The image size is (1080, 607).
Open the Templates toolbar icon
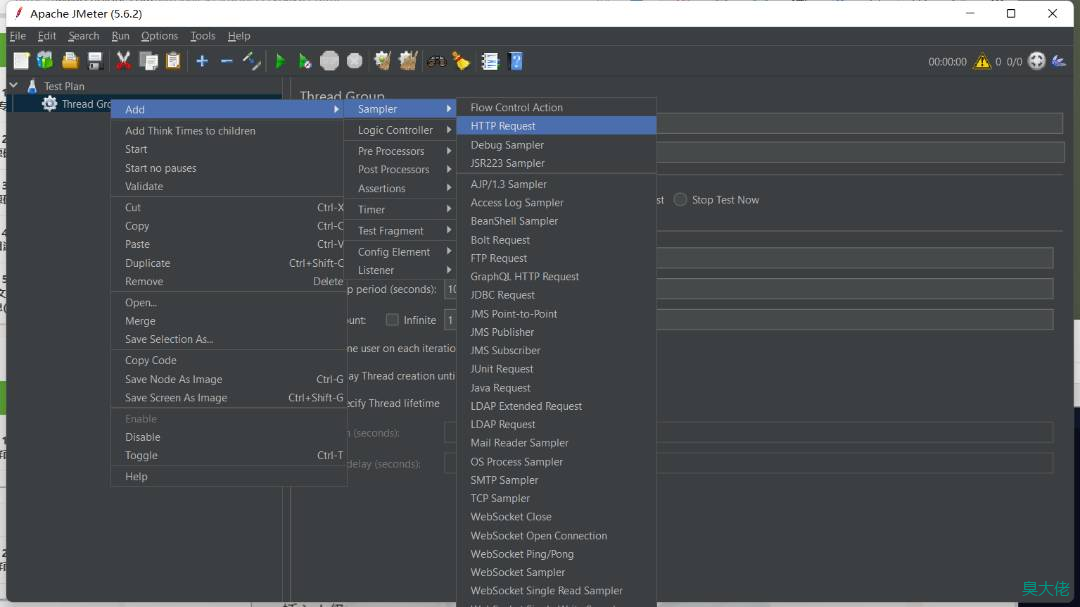(45, 61)
